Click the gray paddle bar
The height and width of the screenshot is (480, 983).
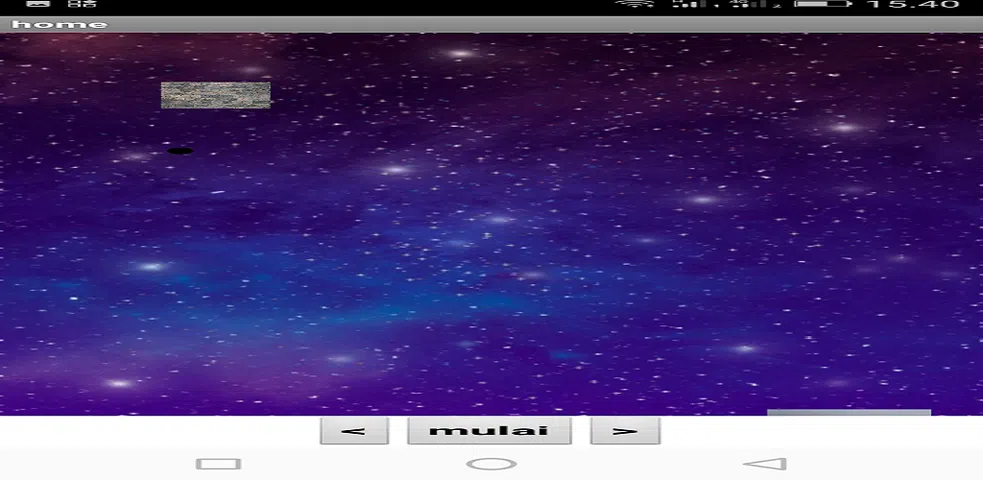(849, 412)
